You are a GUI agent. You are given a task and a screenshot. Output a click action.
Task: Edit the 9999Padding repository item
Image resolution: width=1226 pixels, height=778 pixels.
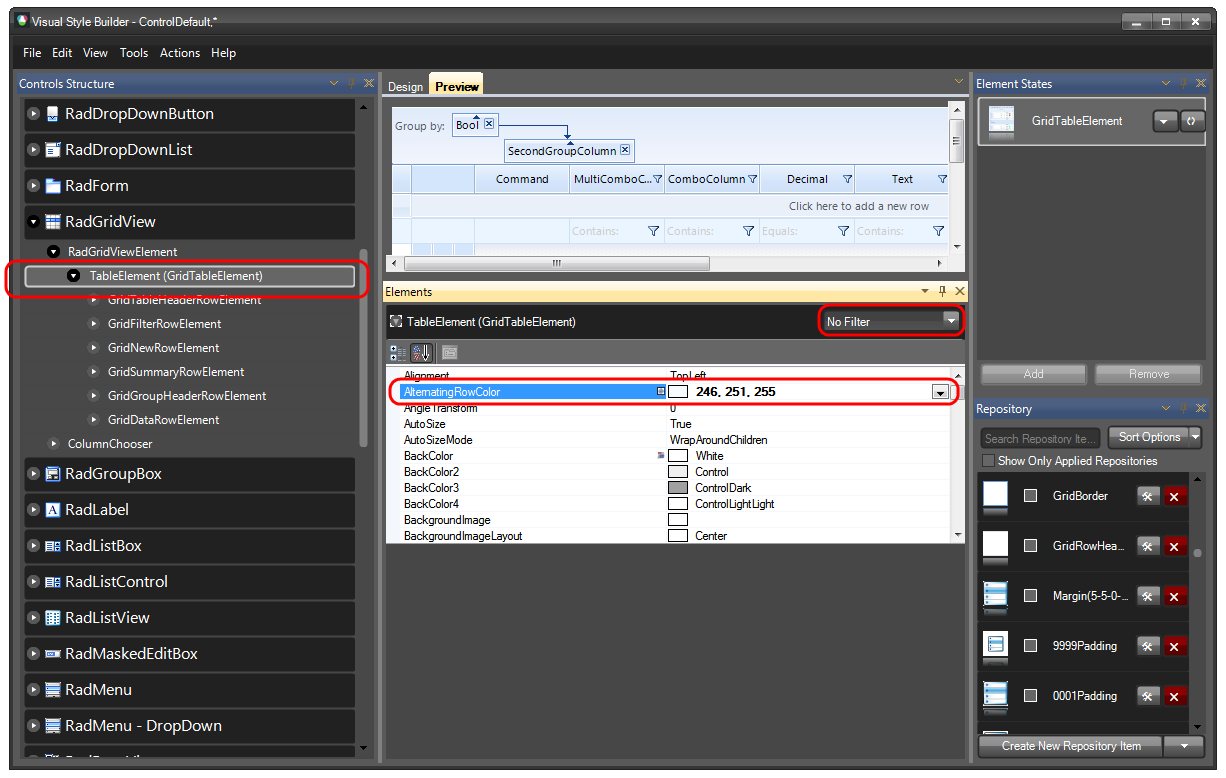coord(1148,646)
